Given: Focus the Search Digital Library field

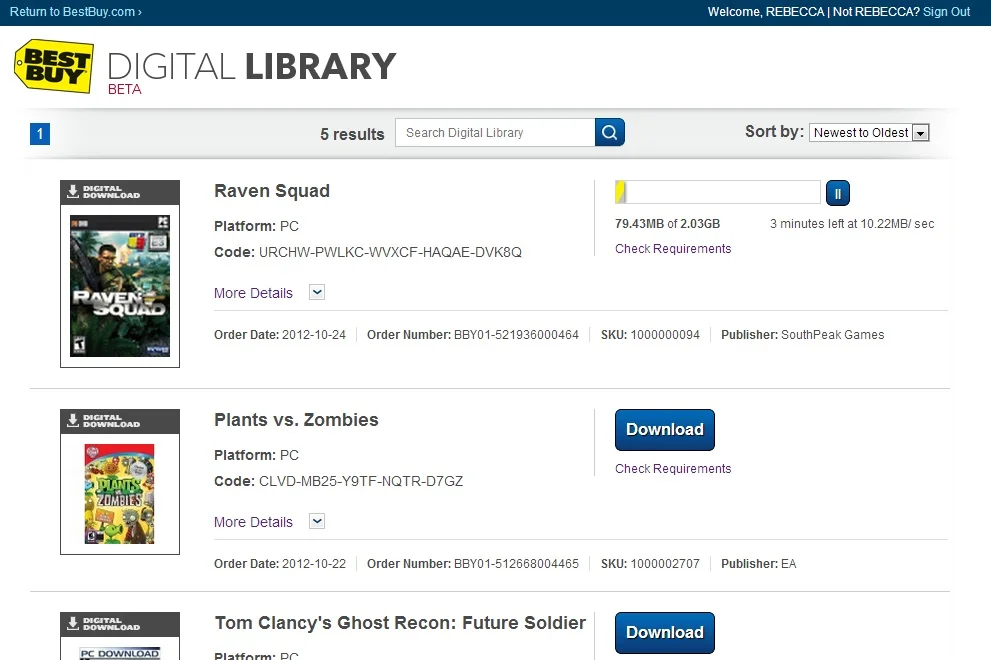Looking at the screenshot, I should coord(495,133).
